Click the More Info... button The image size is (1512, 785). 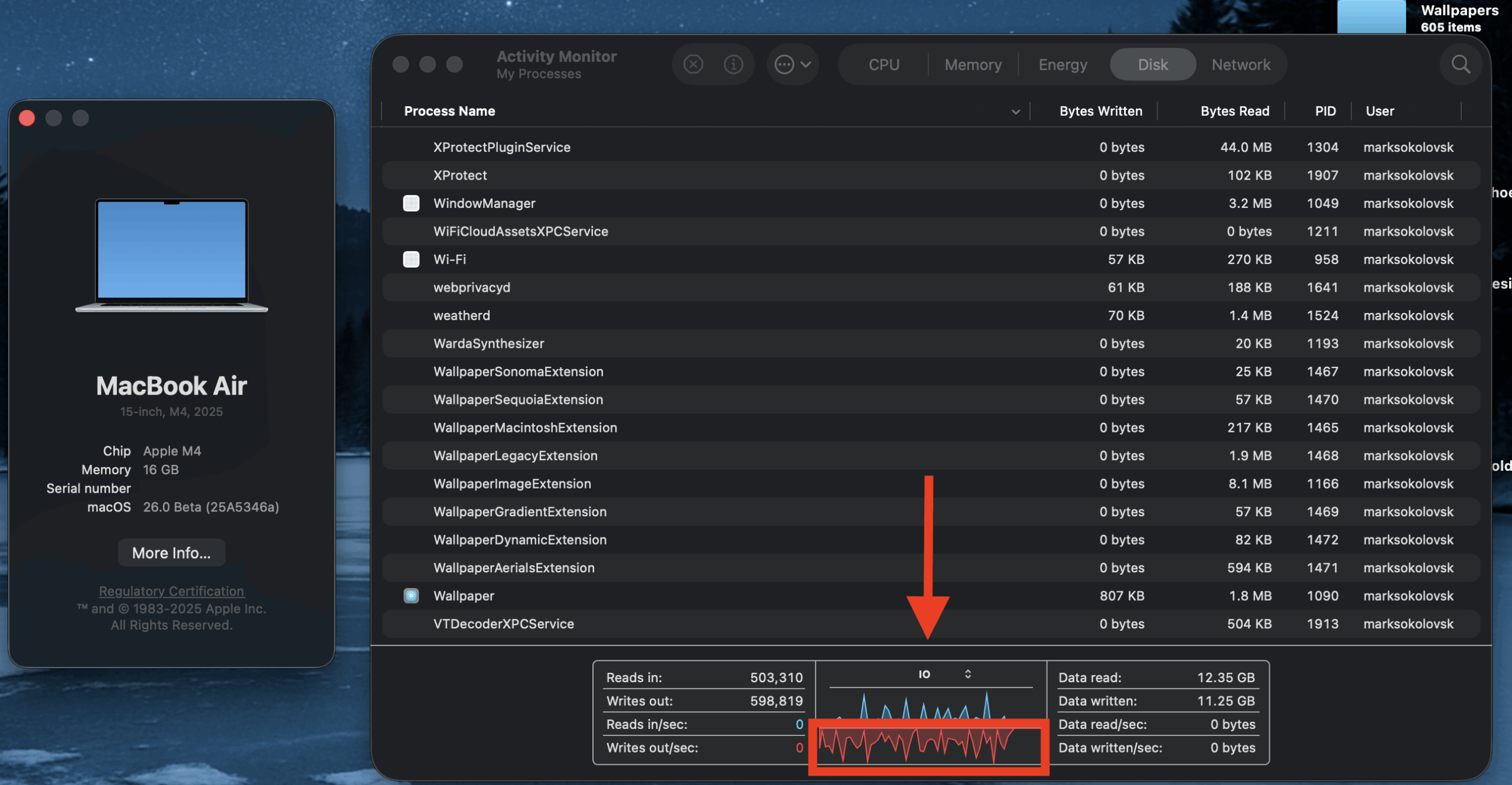coord(171,553)
